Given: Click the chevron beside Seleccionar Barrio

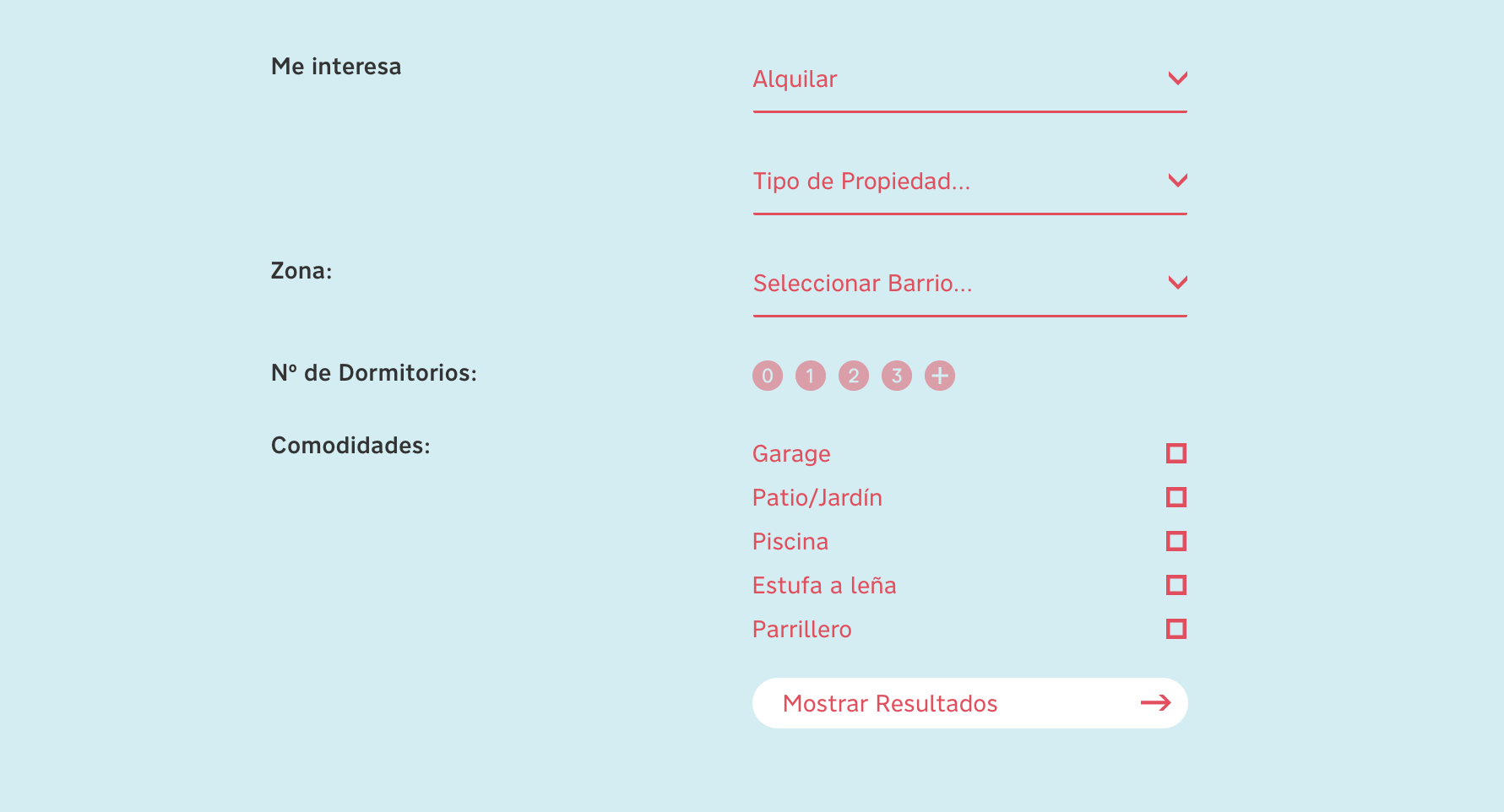Looking at the screenshot, I should tap(1177, 283).
